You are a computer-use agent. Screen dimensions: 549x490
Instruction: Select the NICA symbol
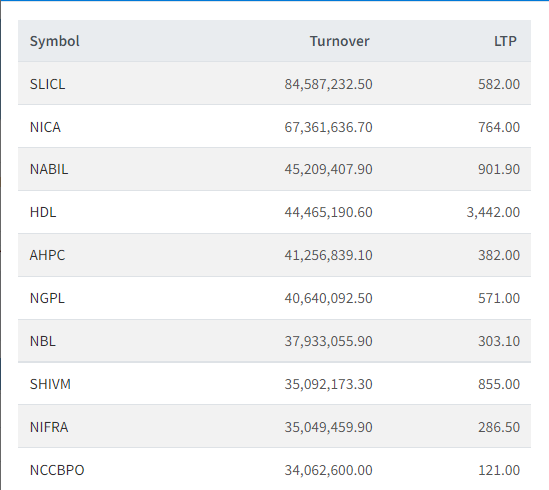45,127
